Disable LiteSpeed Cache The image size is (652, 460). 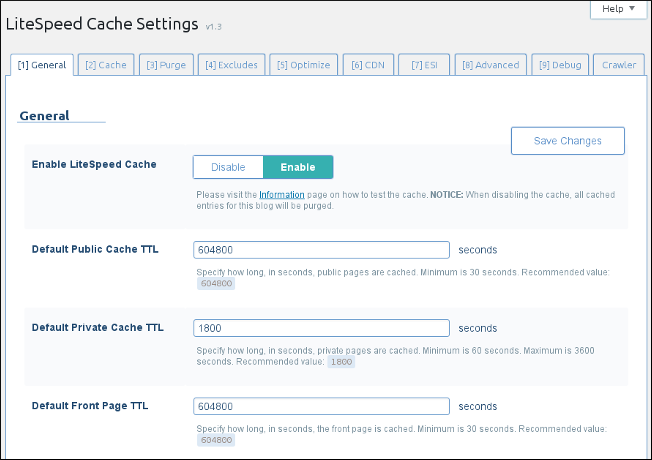click(228, 167)
